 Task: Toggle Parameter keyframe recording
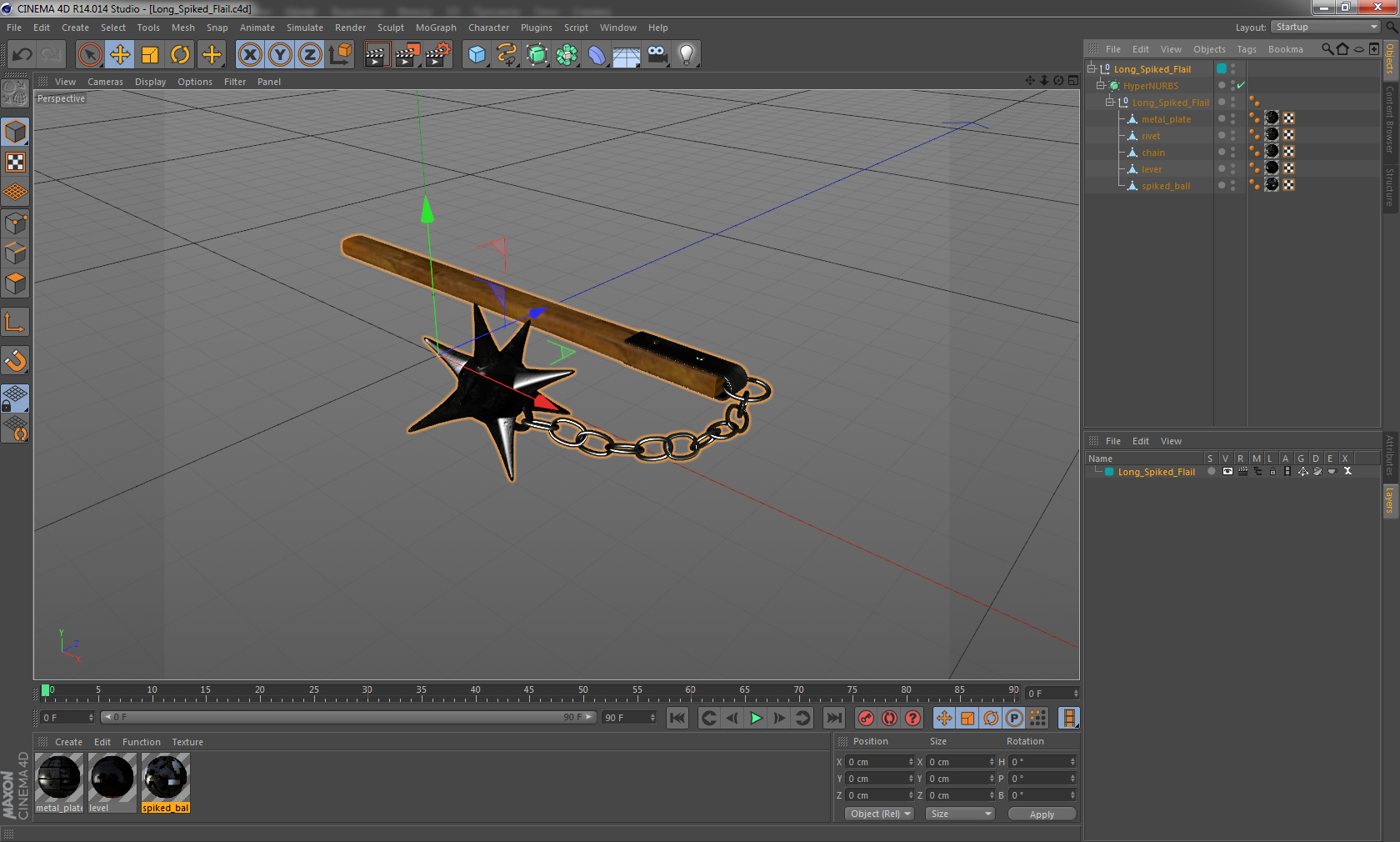click(x=1014, y=718)
